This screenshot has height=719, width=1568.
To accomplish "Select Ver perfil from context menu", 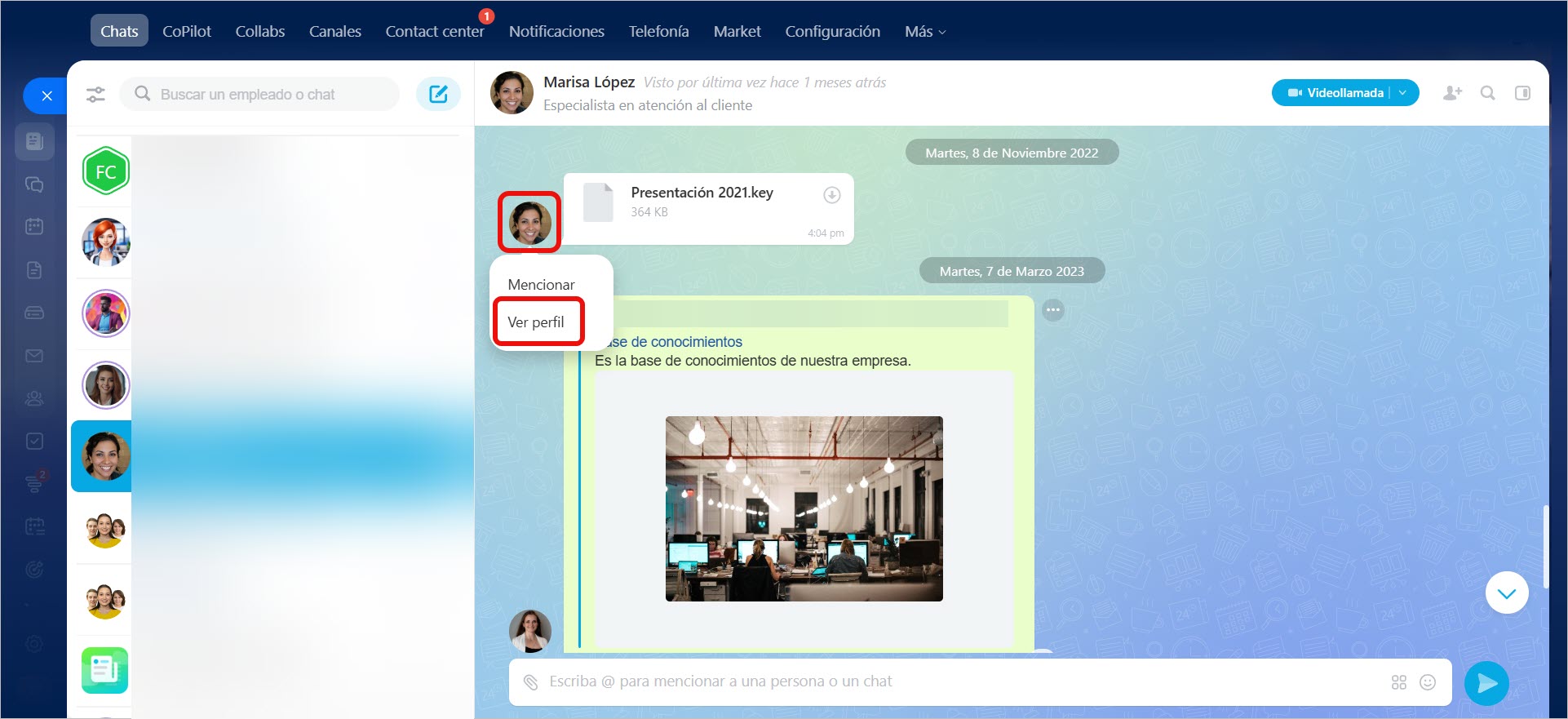I will (x=536, y=322).
